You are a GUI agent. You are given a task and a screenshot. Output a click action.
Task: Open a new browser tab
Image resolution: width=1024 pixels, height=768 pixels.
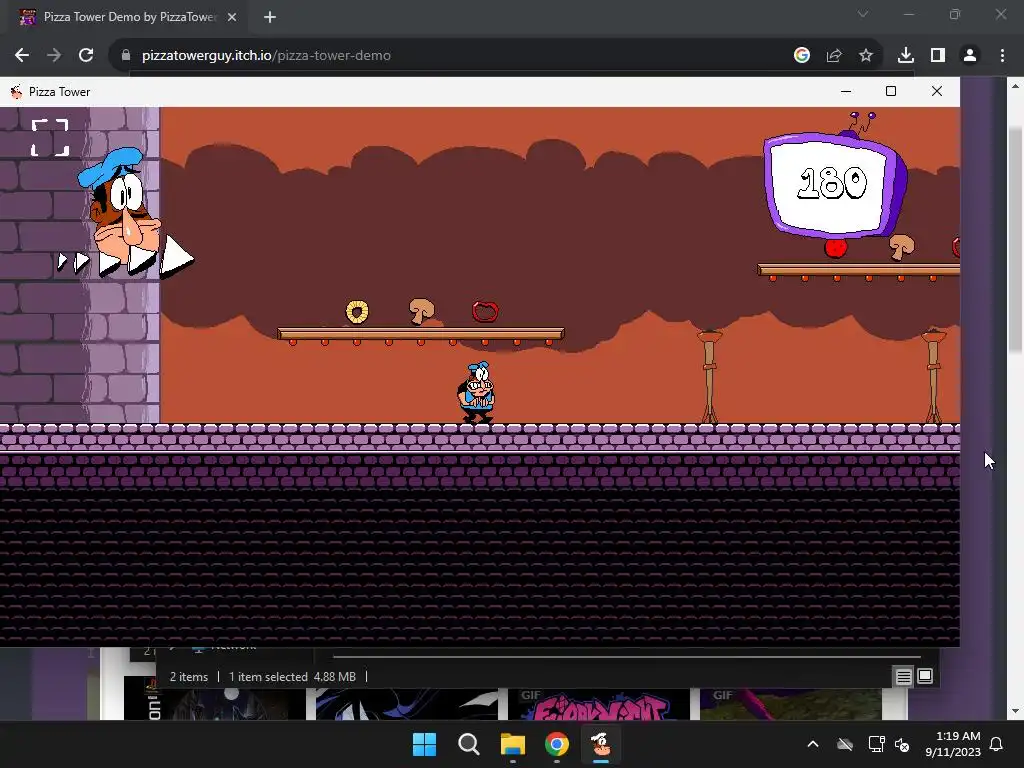pyautogui.click(x=270, y=17)
